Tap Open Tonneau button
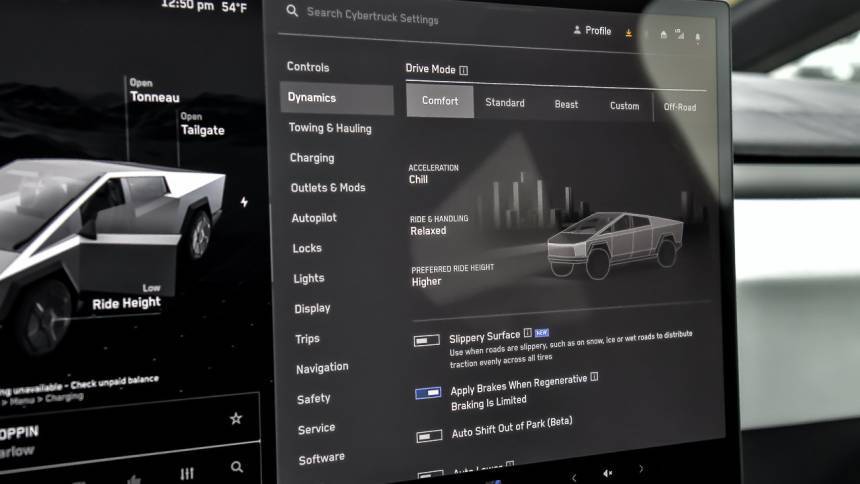Viewport: 860px width, 484px height. tap(155, 91)
